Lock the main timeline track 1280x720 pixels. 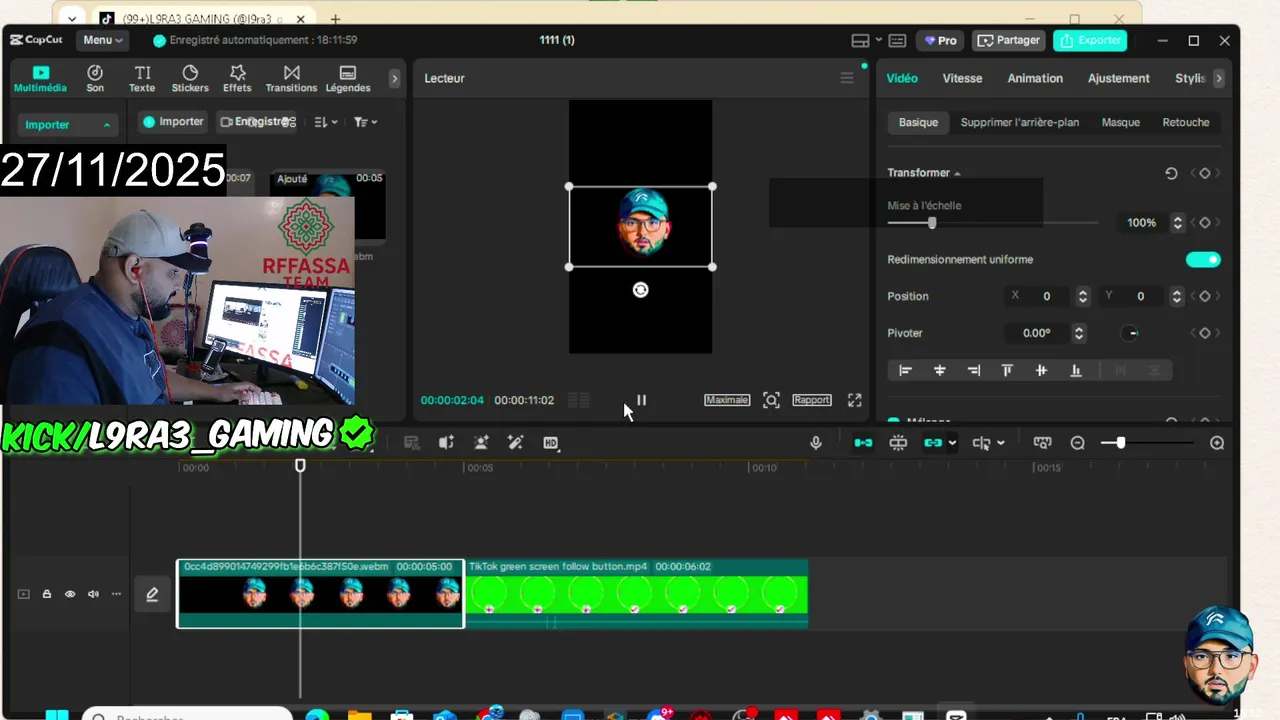point(46,594)
